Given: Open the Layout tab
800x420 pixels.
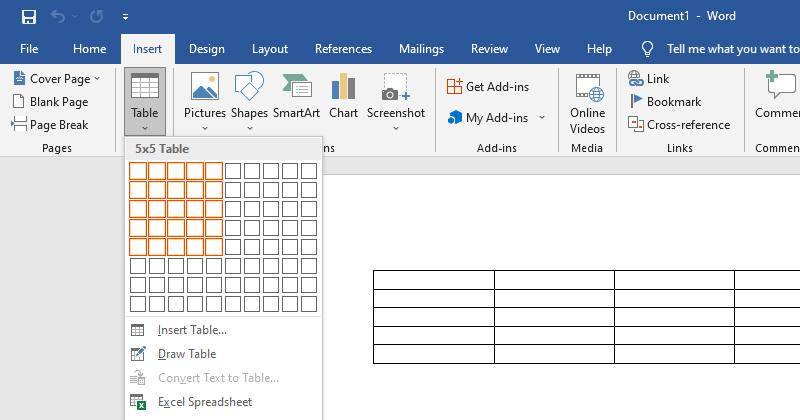Looking at the screenshot, I should tap(270, 49).
